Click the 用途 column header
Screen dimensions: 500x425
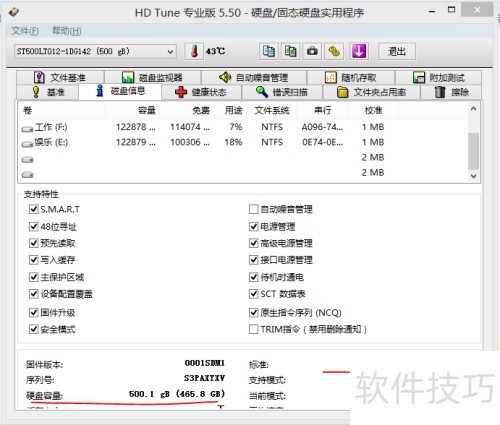(230, 110)
